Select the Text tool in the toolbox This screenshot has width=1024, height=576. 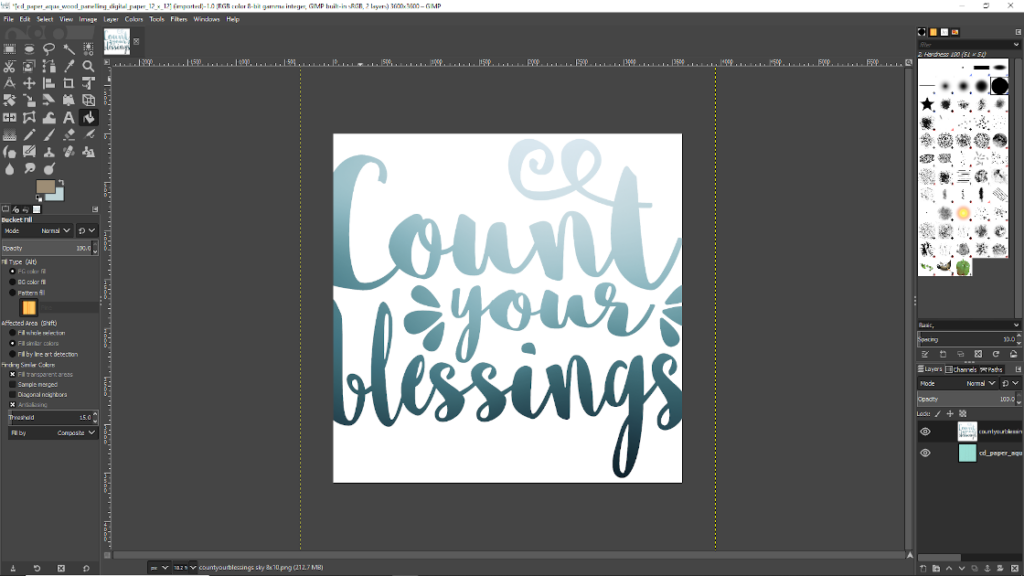coord(69,118)
